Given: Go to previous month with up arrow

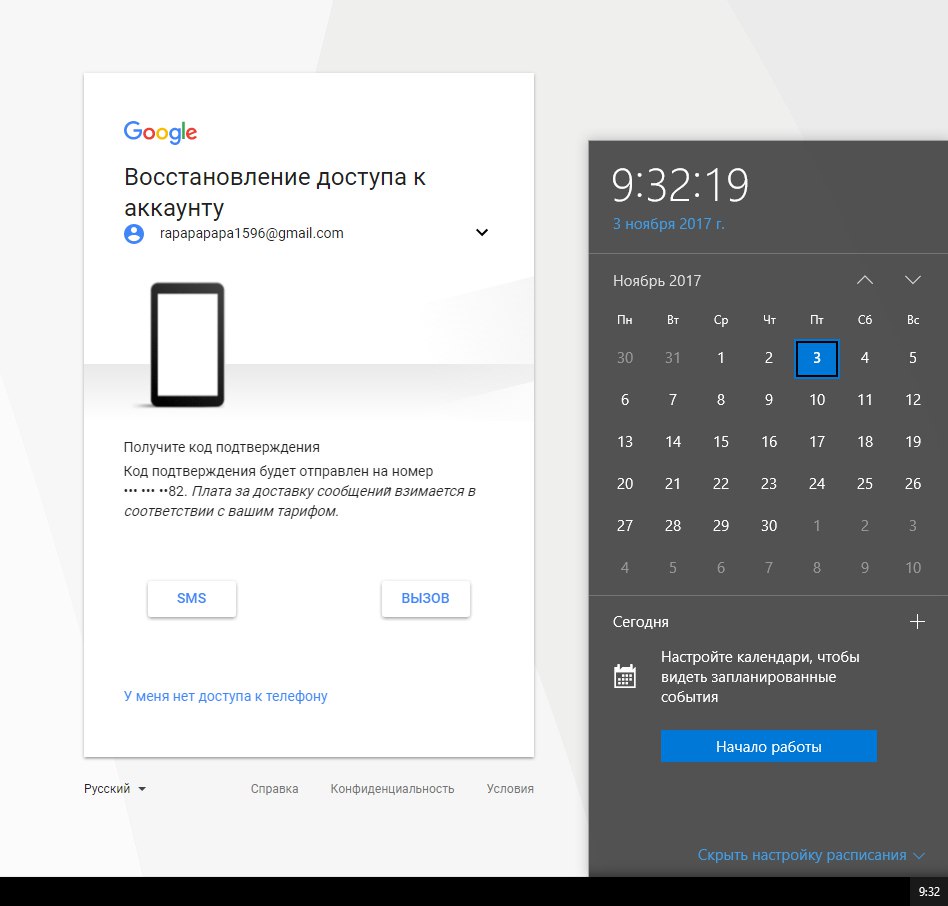Looking at the screenshot, I should [x=865, y=281].
